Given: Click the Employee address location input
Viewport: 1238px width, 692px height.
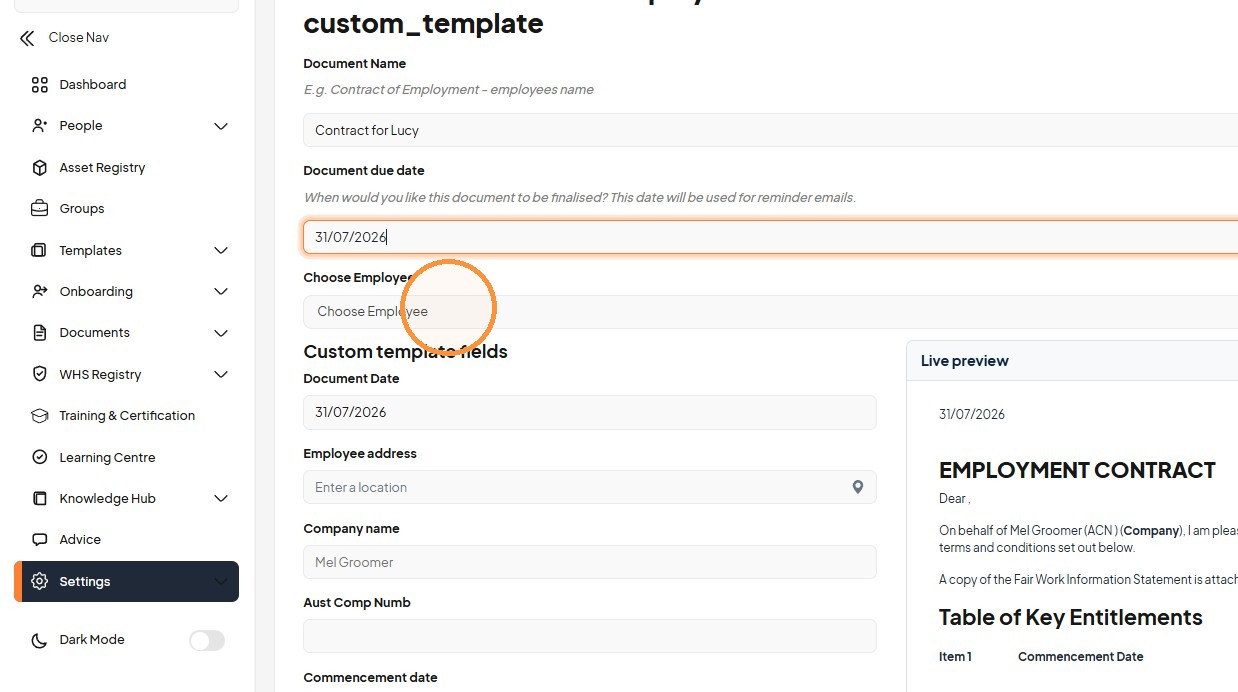Looking at the screenshot, I should 590,487.
